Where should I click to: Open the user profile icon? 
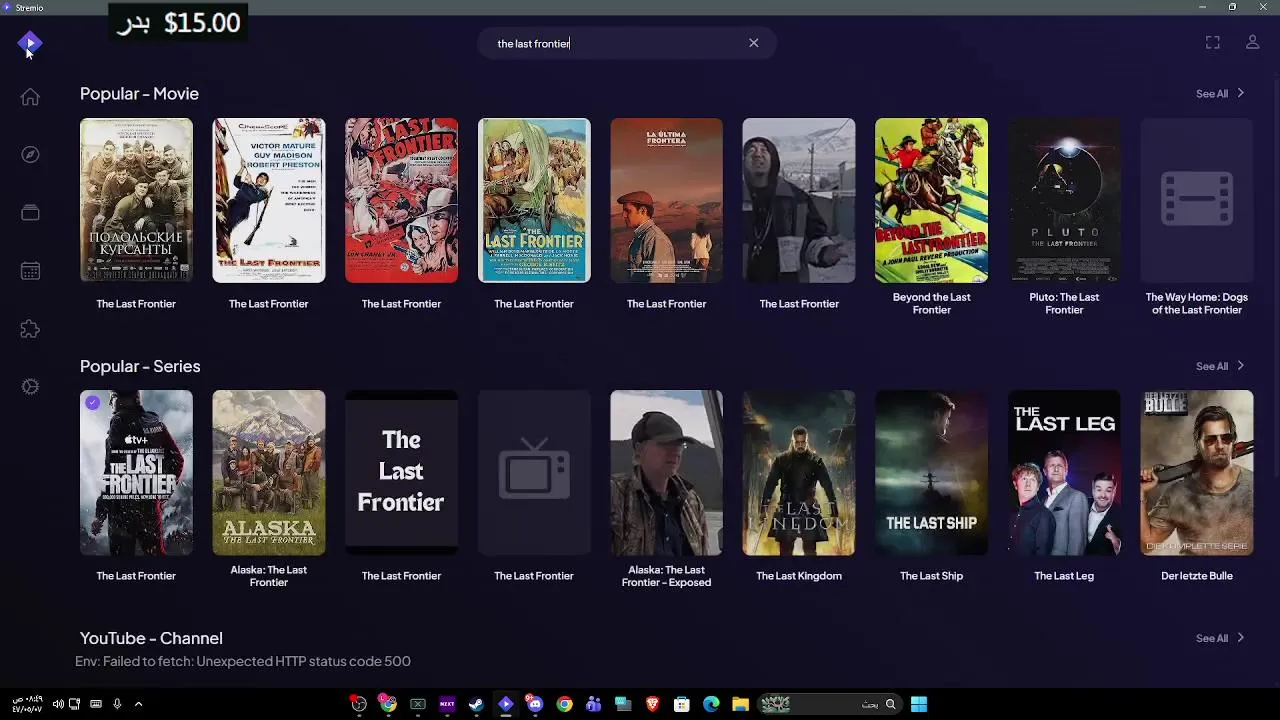point(1252,42)
